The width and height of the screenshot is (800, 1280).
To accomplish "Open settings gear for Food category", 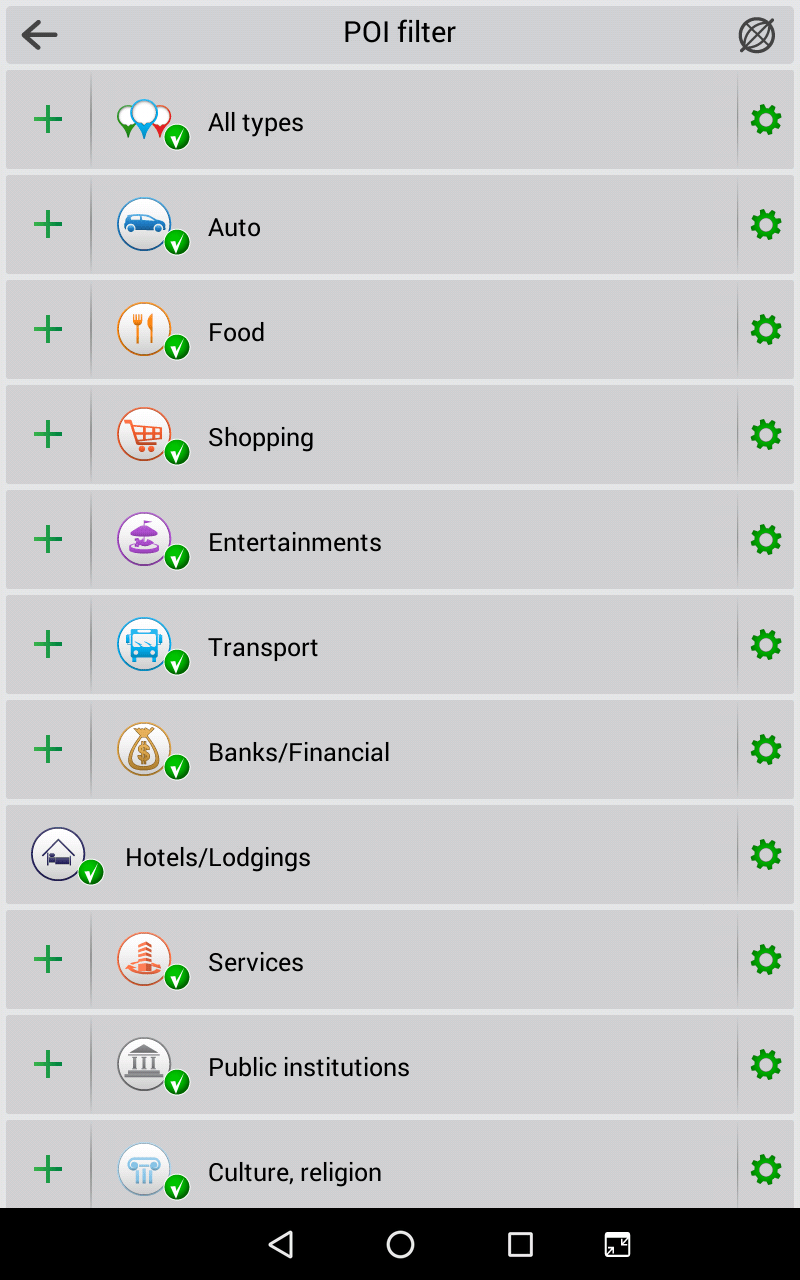I will coord(766,330).
